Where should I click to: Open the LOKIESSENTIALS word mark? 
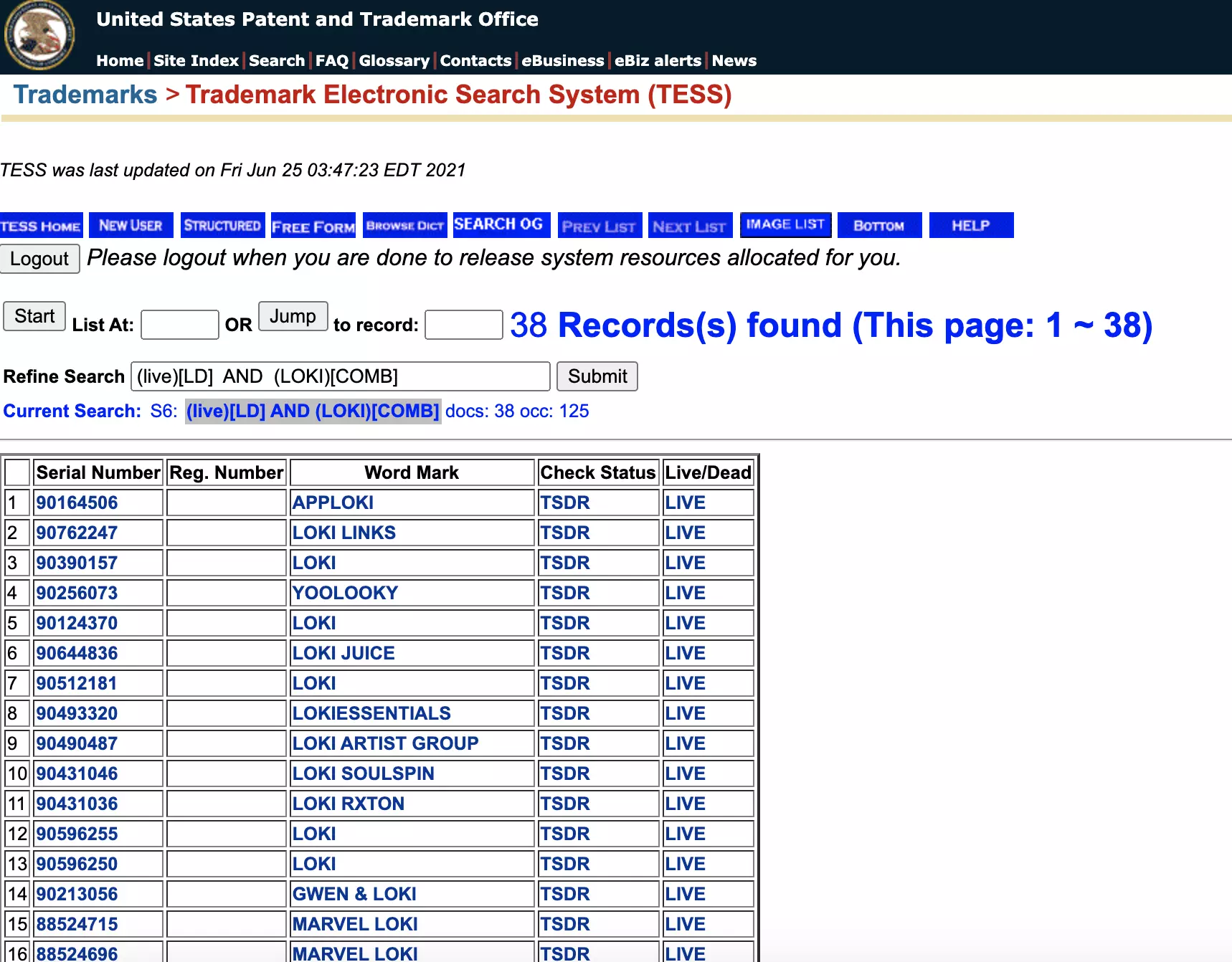click(x=371, y=713)
